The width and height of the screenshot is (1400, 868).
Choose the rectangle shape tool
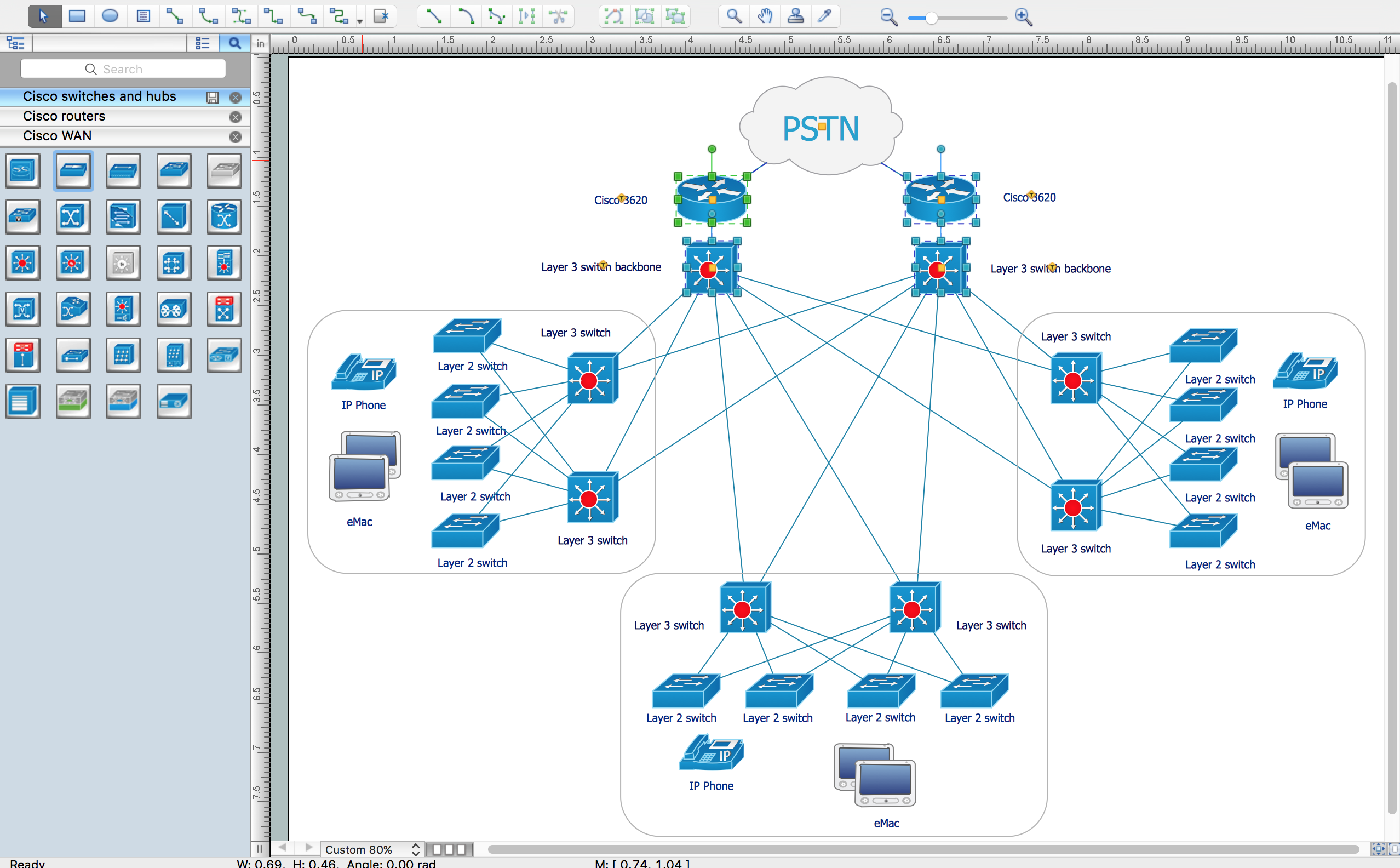[77, 16]
